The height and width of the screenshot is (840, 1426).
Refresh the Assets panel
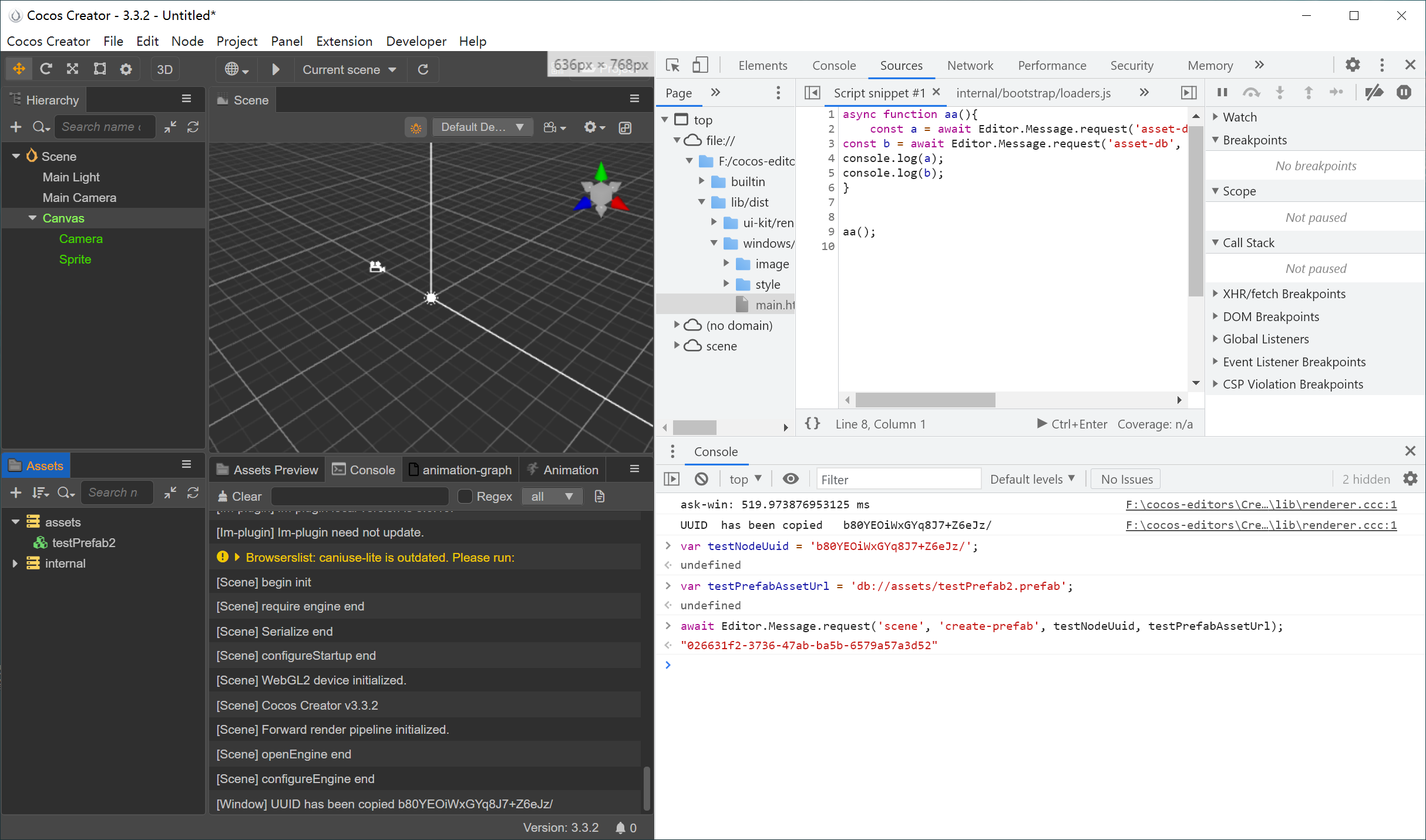coord(193,492)
